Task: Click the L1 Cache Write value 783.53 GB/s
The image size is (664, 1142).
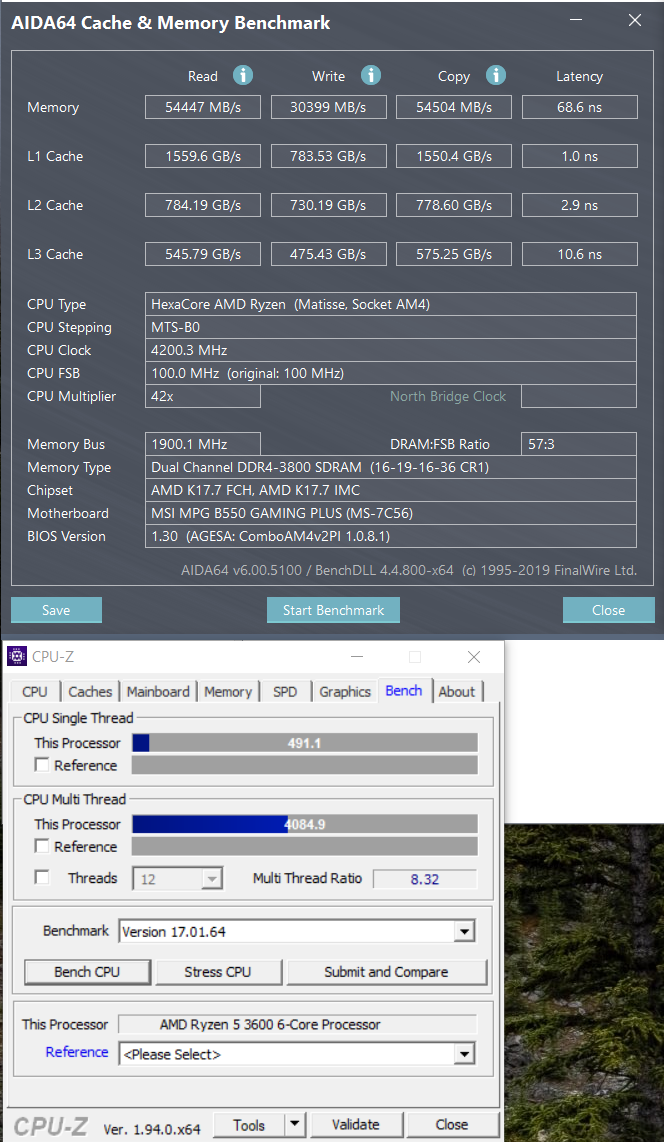Action: (328, 156)
